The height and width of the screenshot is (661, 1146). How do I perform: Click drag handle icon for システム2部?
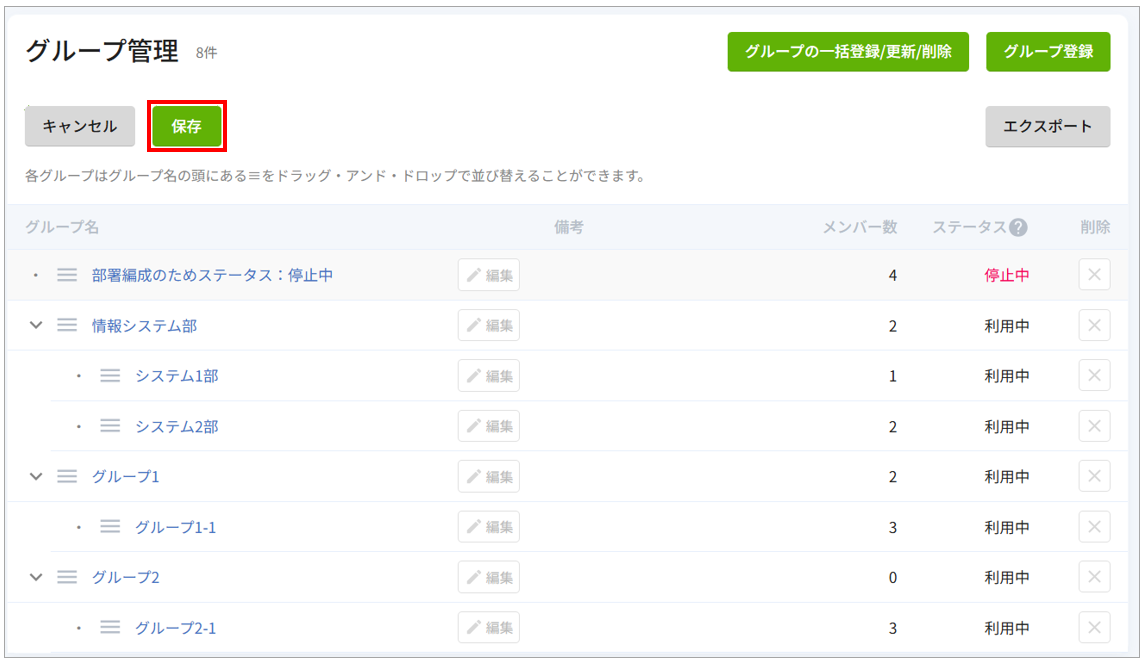[x=110, y=426]
